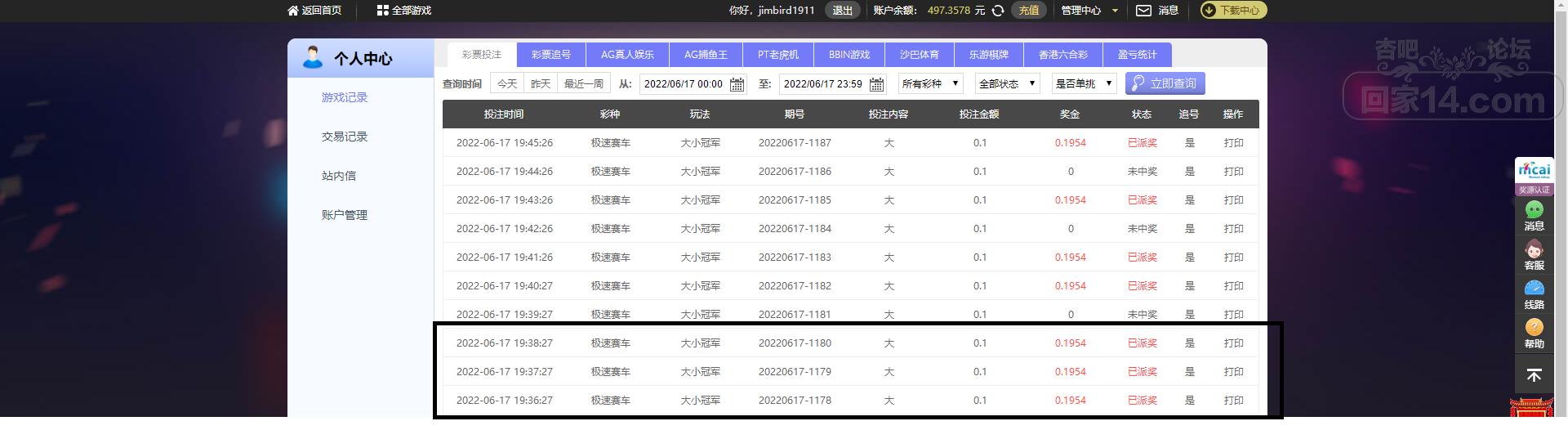1568x448 pixels.
Task: Click 未中奖 status for issue 20220617-1184
Action: tap(1143, 229)
